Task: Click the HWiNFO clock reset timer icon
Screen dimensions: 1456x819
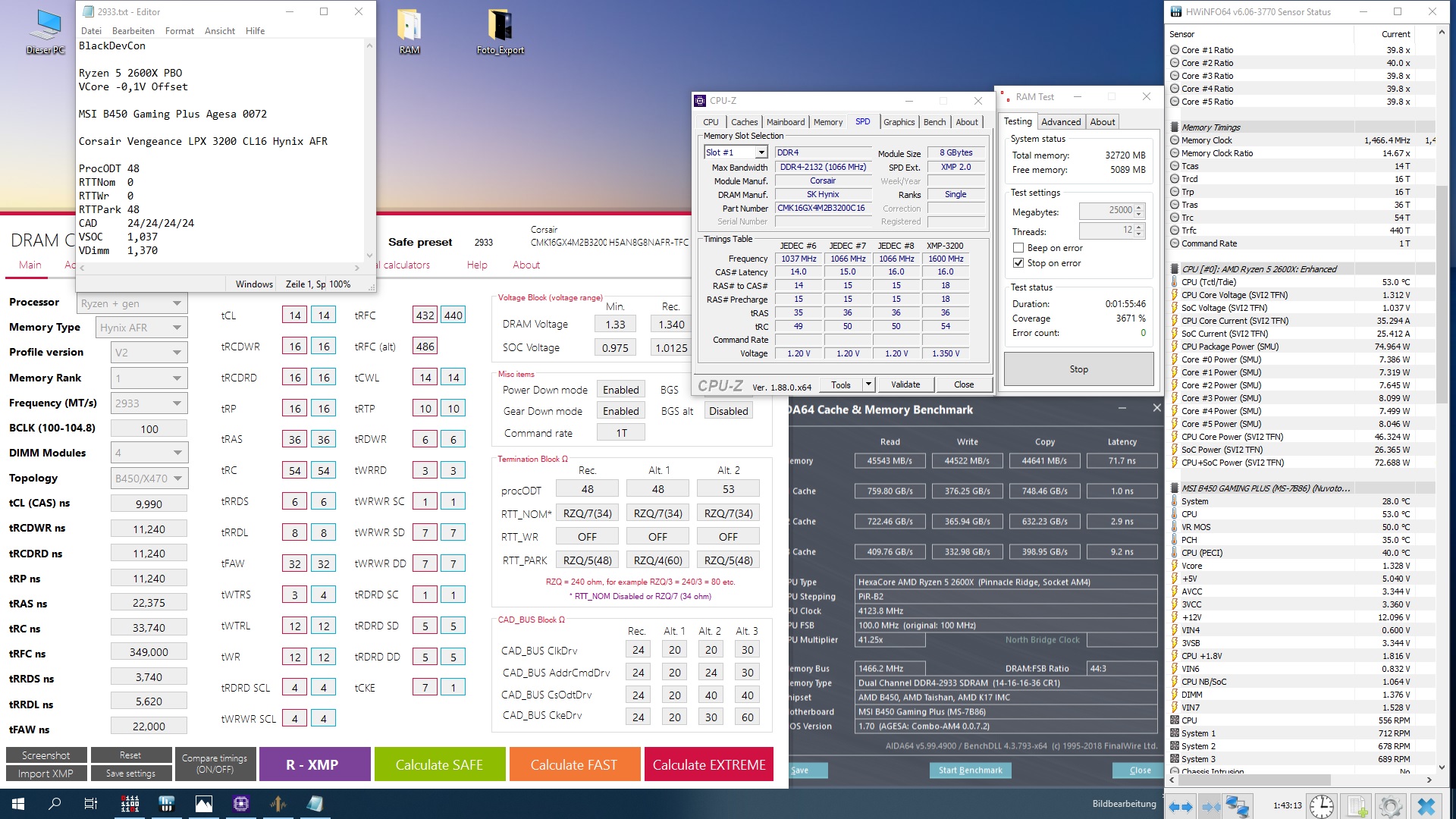Action: coord(1322,806)
